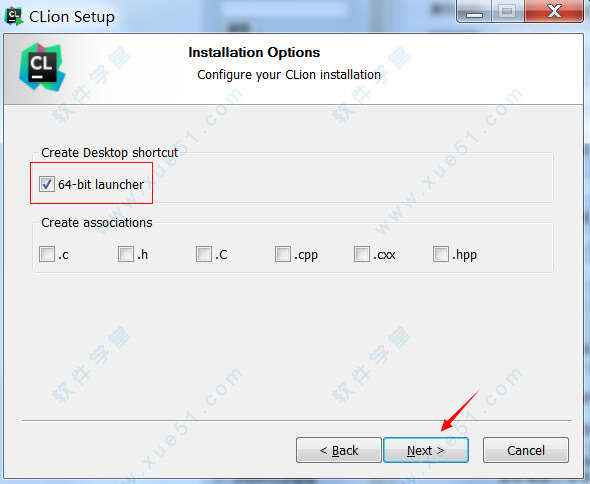Enable the lowercase .c file association
Viewport: 590px width, 484px height.
[47, 254]
